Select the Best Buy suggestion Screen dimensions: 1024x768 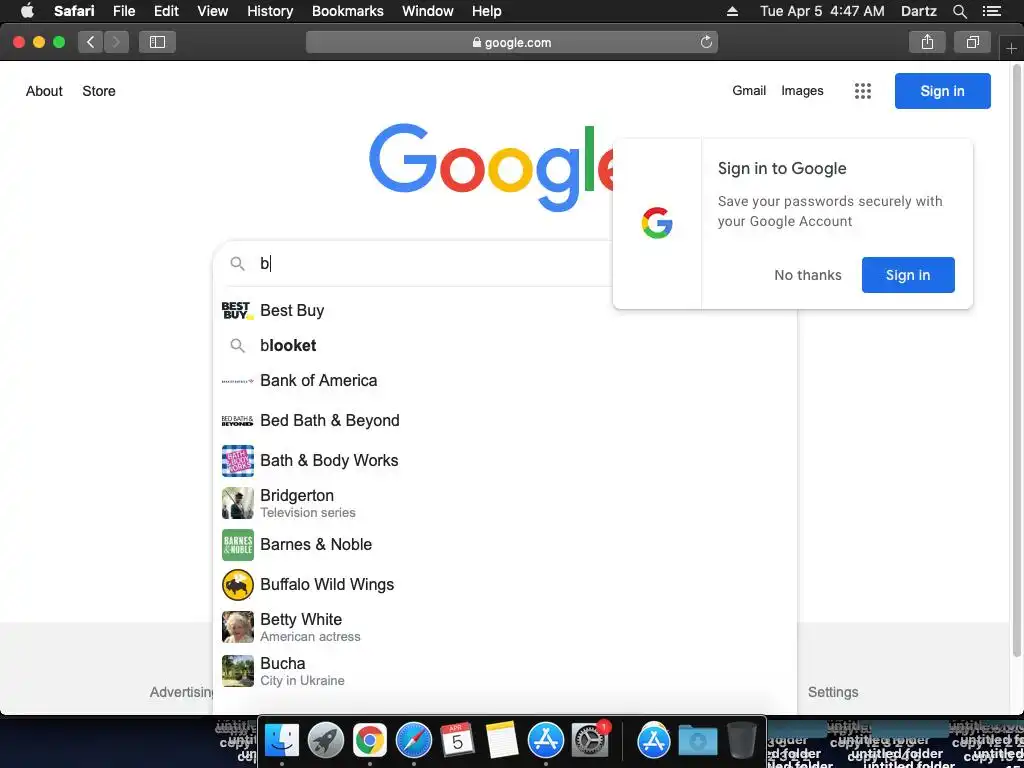coord(505,310)
